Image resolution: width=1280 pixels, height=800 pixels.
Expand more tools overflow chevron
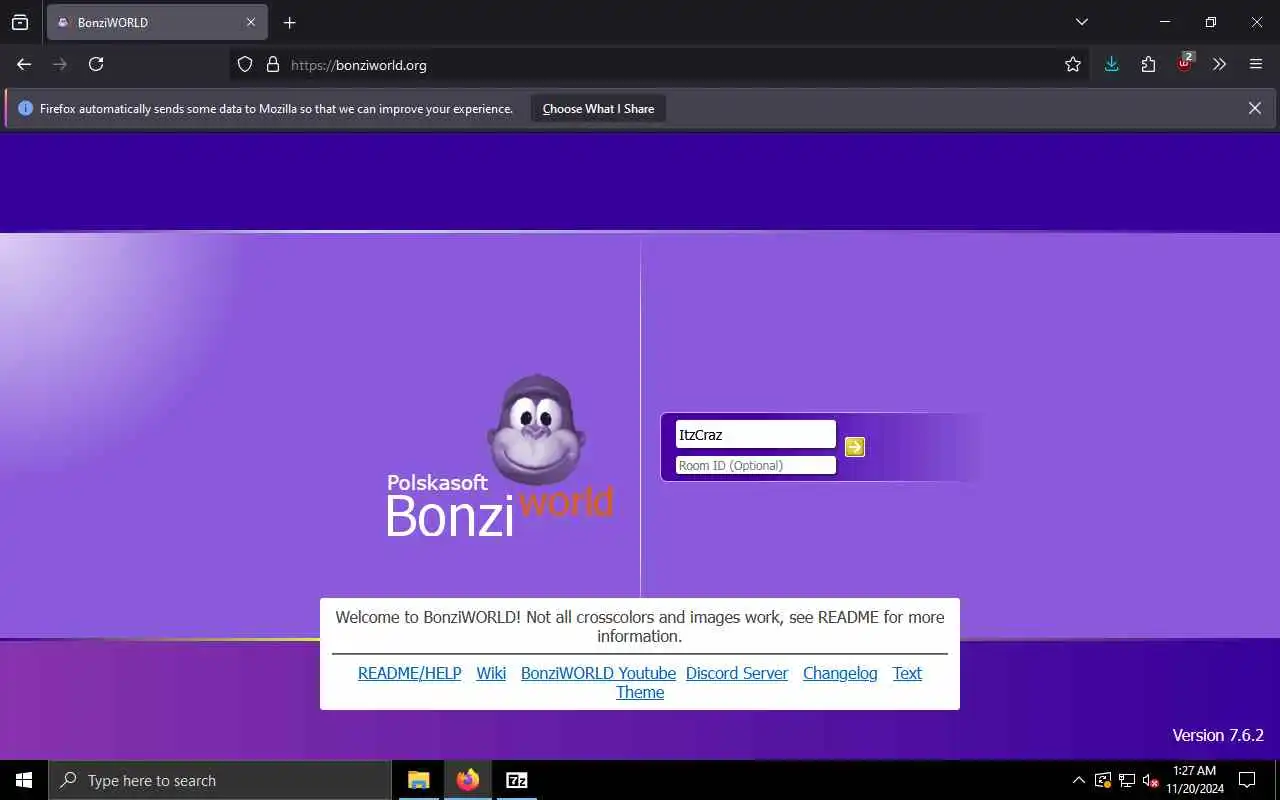coord(1219,64)
